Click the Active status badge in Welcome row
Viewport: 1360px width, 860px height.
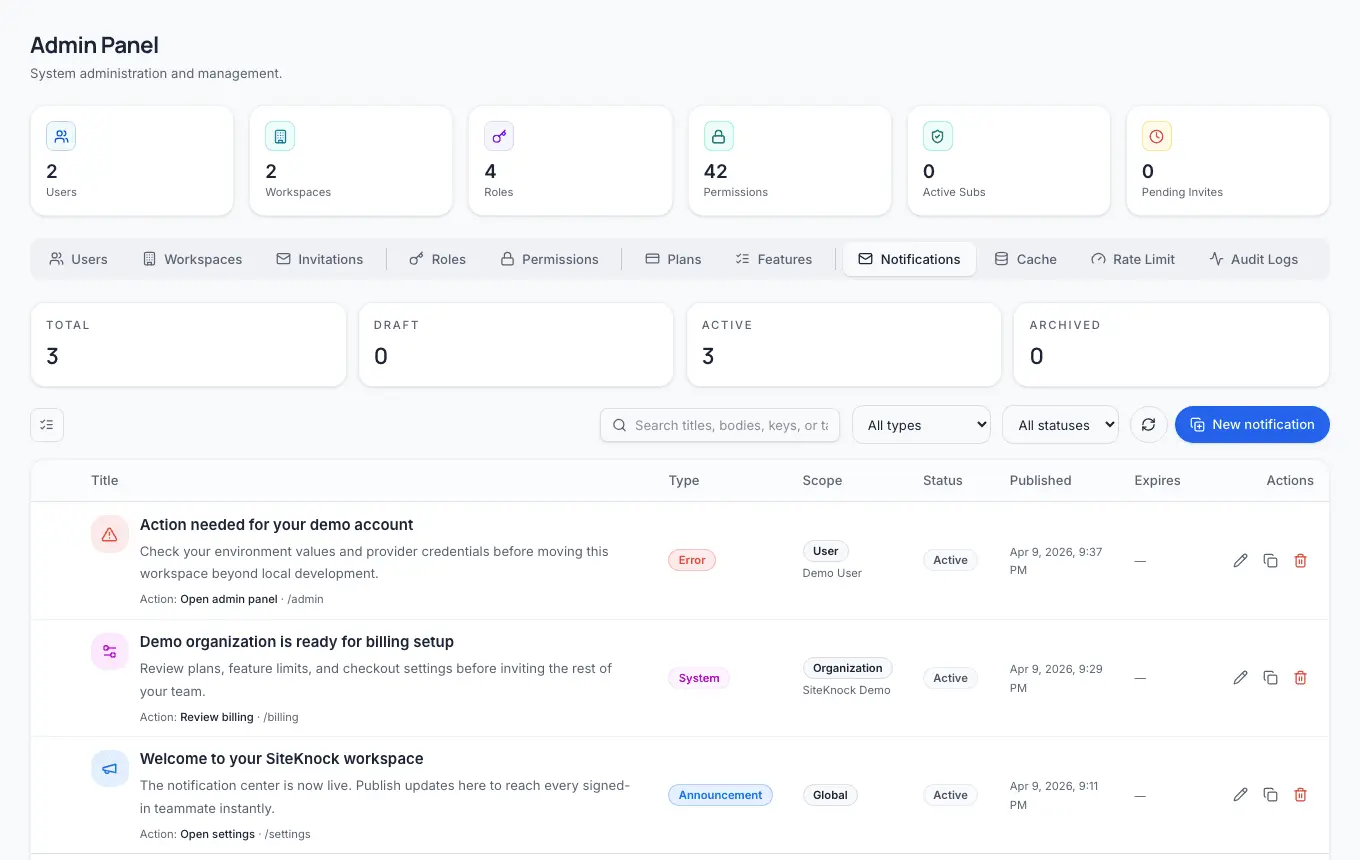tap(950, 795)
